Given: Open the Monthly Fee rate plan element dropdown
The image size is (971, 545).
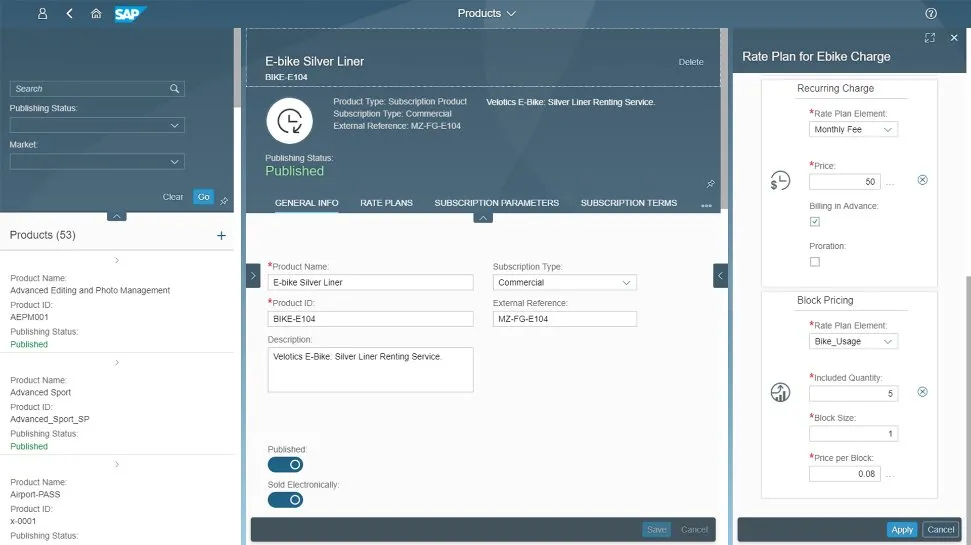Looking at the screenshot, I should coord(853,130).
